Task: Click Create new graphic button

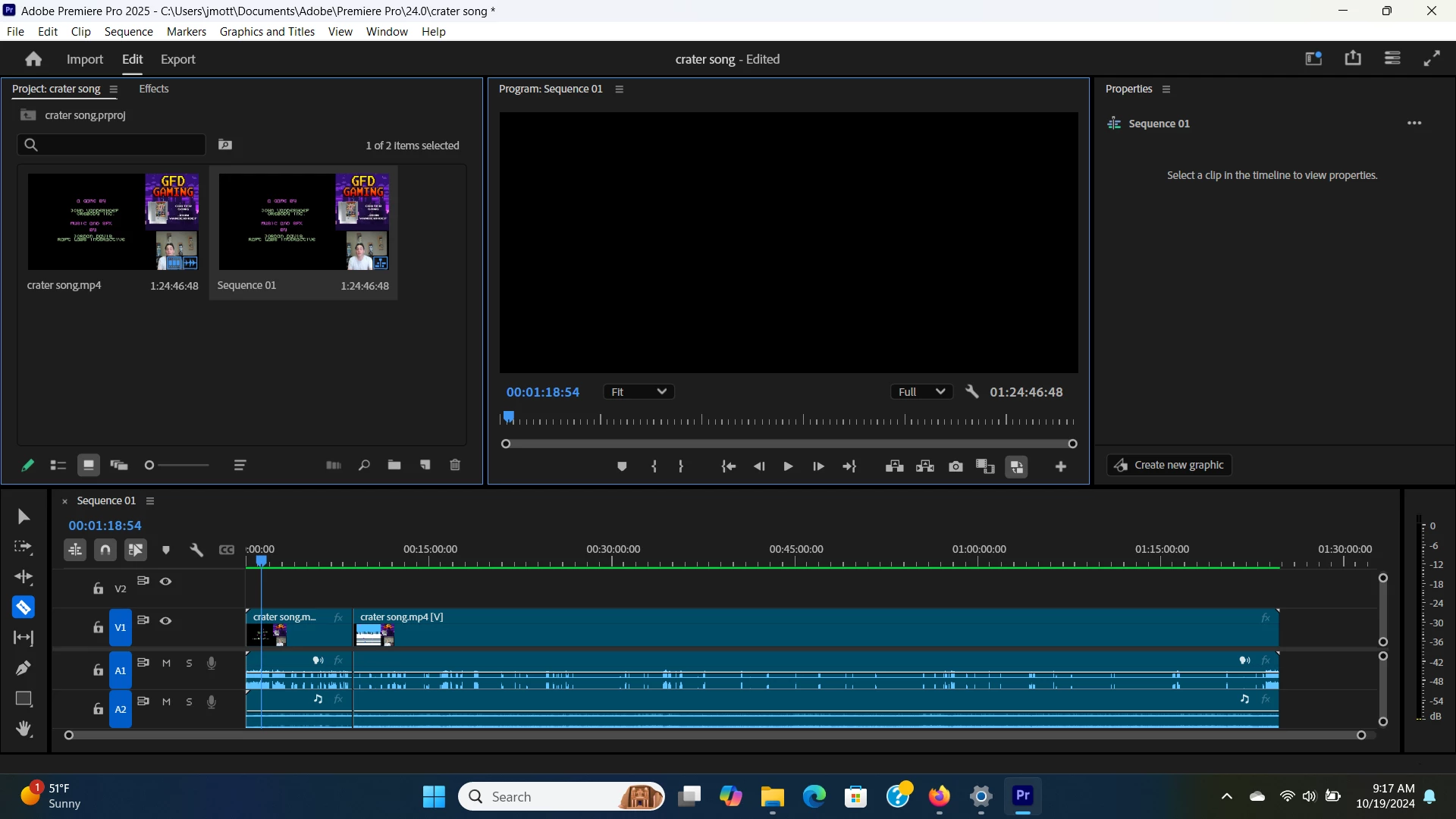Action: [1169, 465]
